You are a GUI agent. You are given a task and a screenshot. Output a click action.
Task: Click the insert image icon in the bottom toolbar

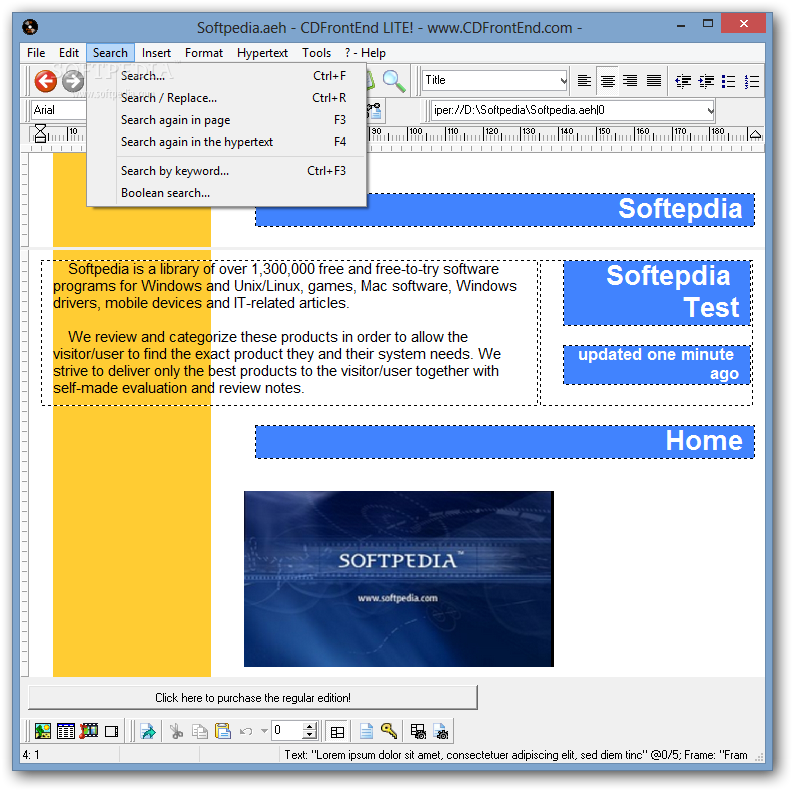click(42, 731)
